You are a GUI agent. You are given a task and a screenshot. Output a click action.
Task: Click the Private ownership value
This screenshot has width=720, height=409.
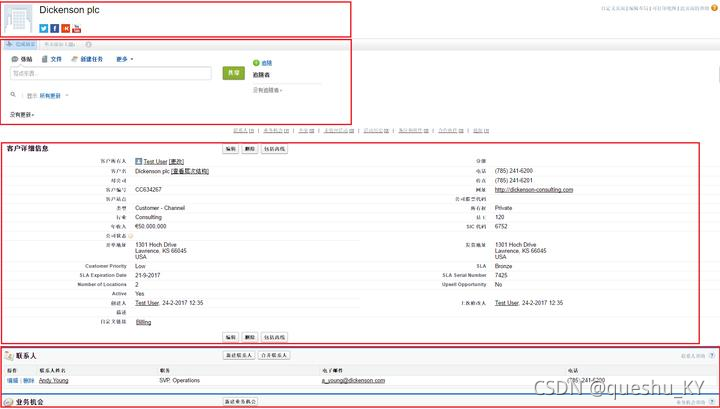[503, 208]
